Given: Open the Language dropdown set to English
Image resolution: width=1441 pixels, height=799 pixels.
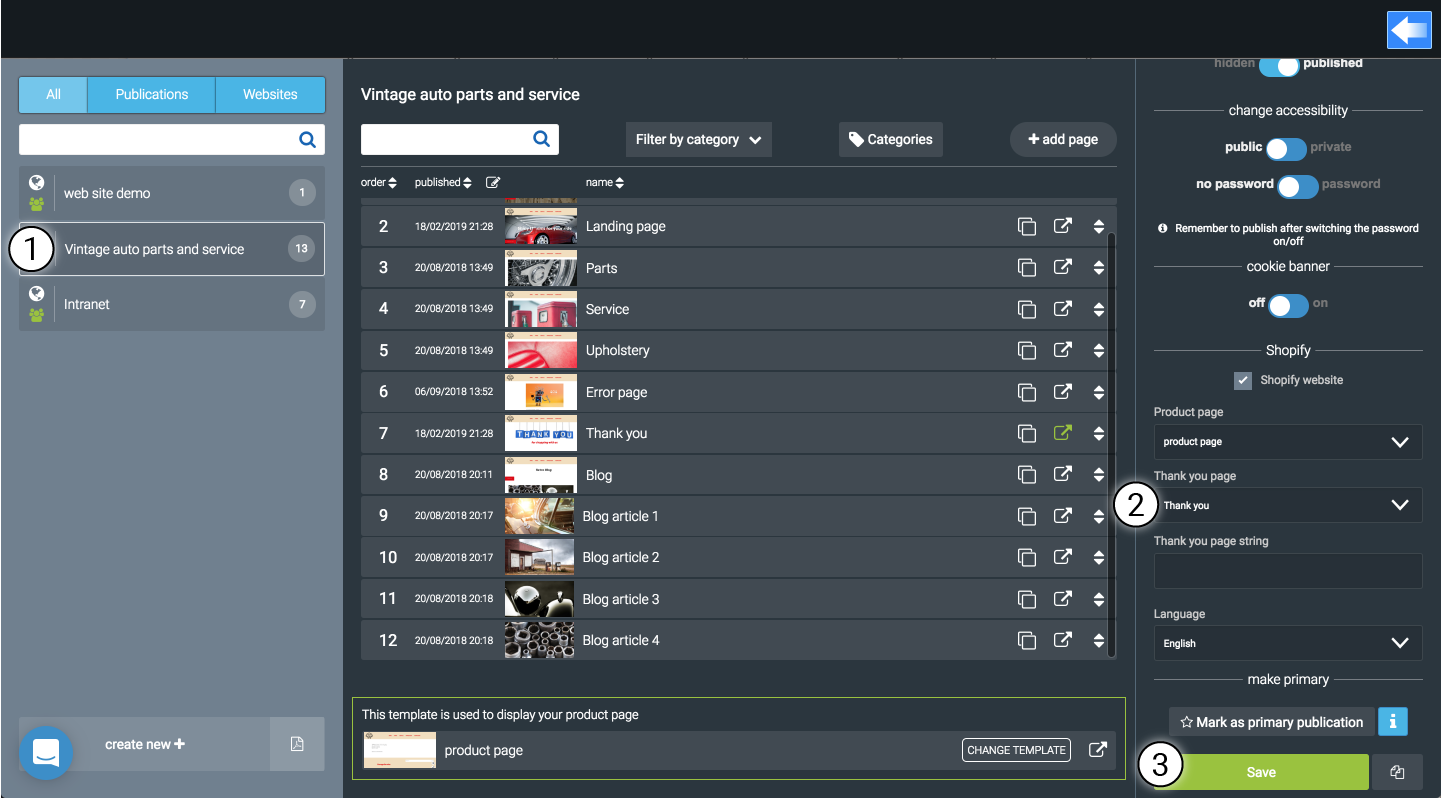Looking at the screenshot, I should [x=1288, y=643].
